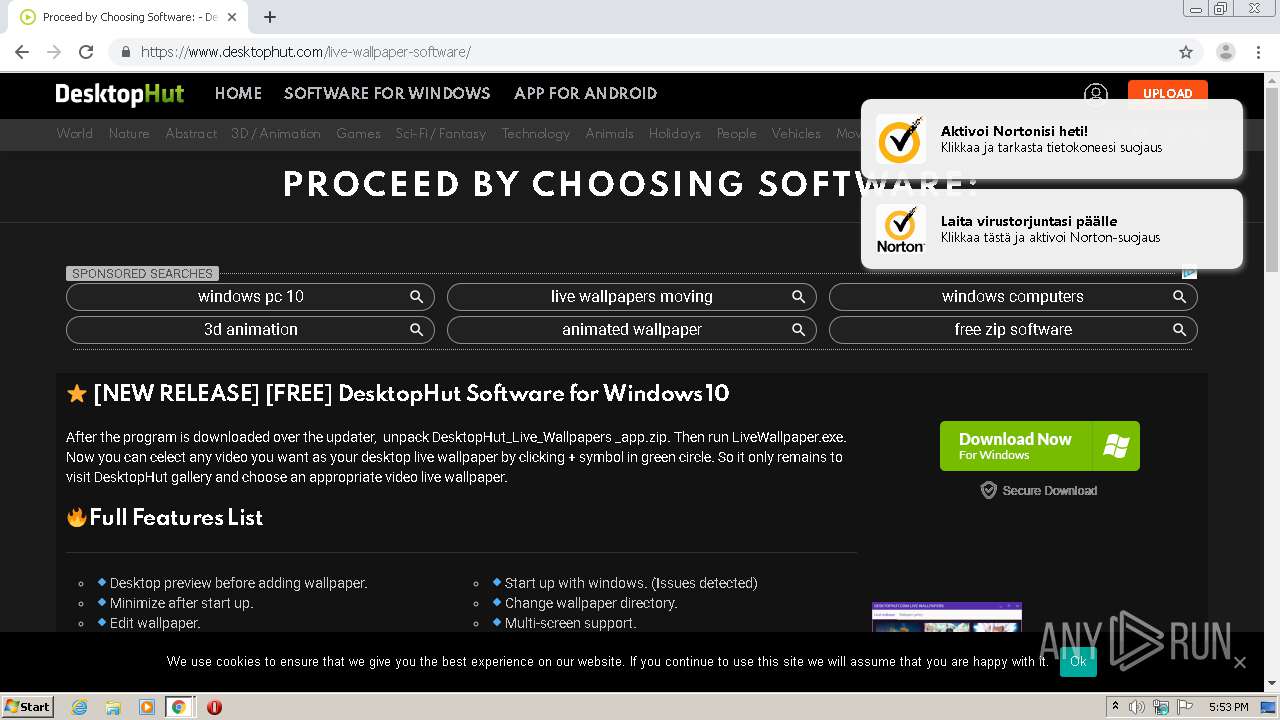Select the Holidays category
The width and height of the screenshot is (1280, 720).
675,133
